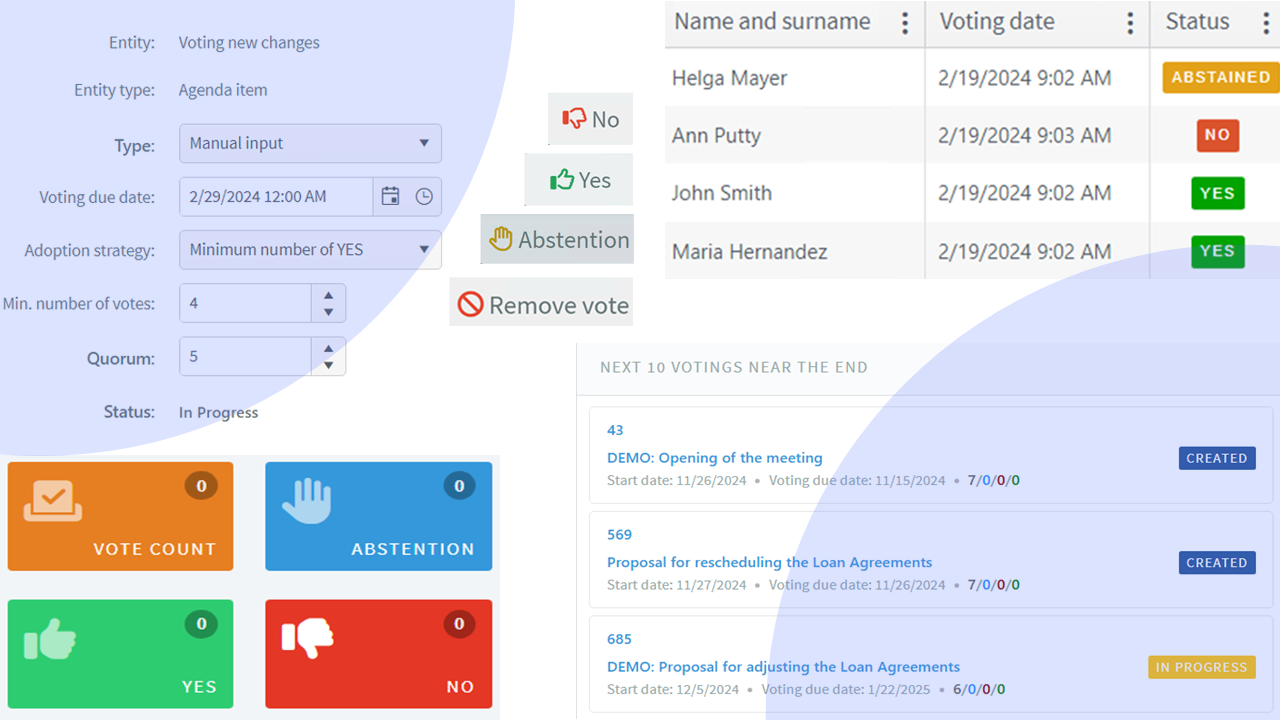Select the Abstention vote button
1280x720 pixels.
coord(557,240)
